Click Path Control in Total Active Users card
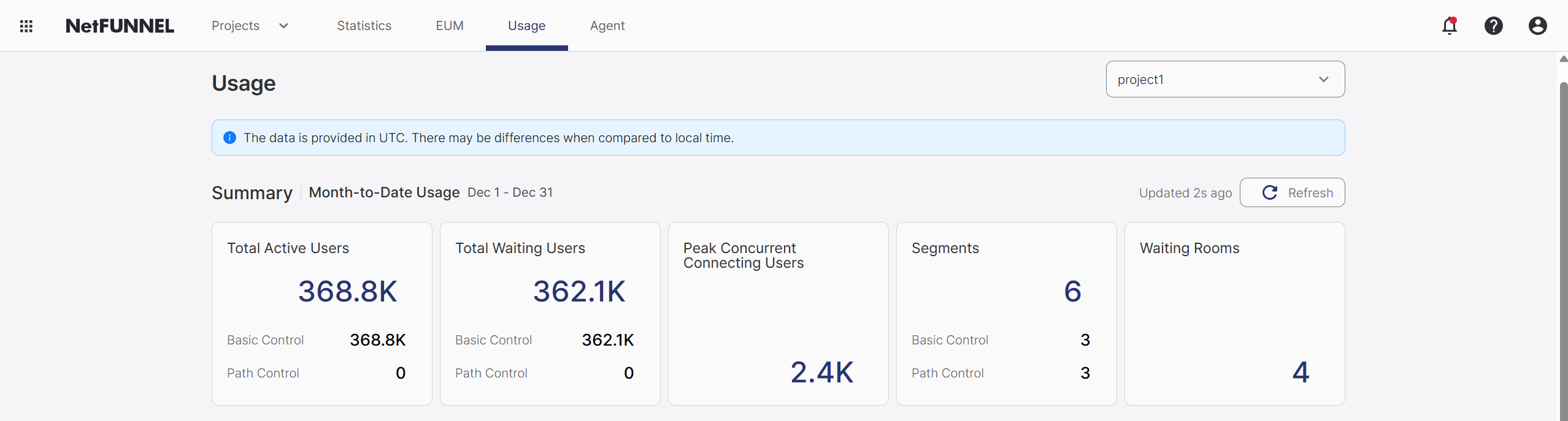The width and height of the screenshot is (1568, 421). point(263,373)
